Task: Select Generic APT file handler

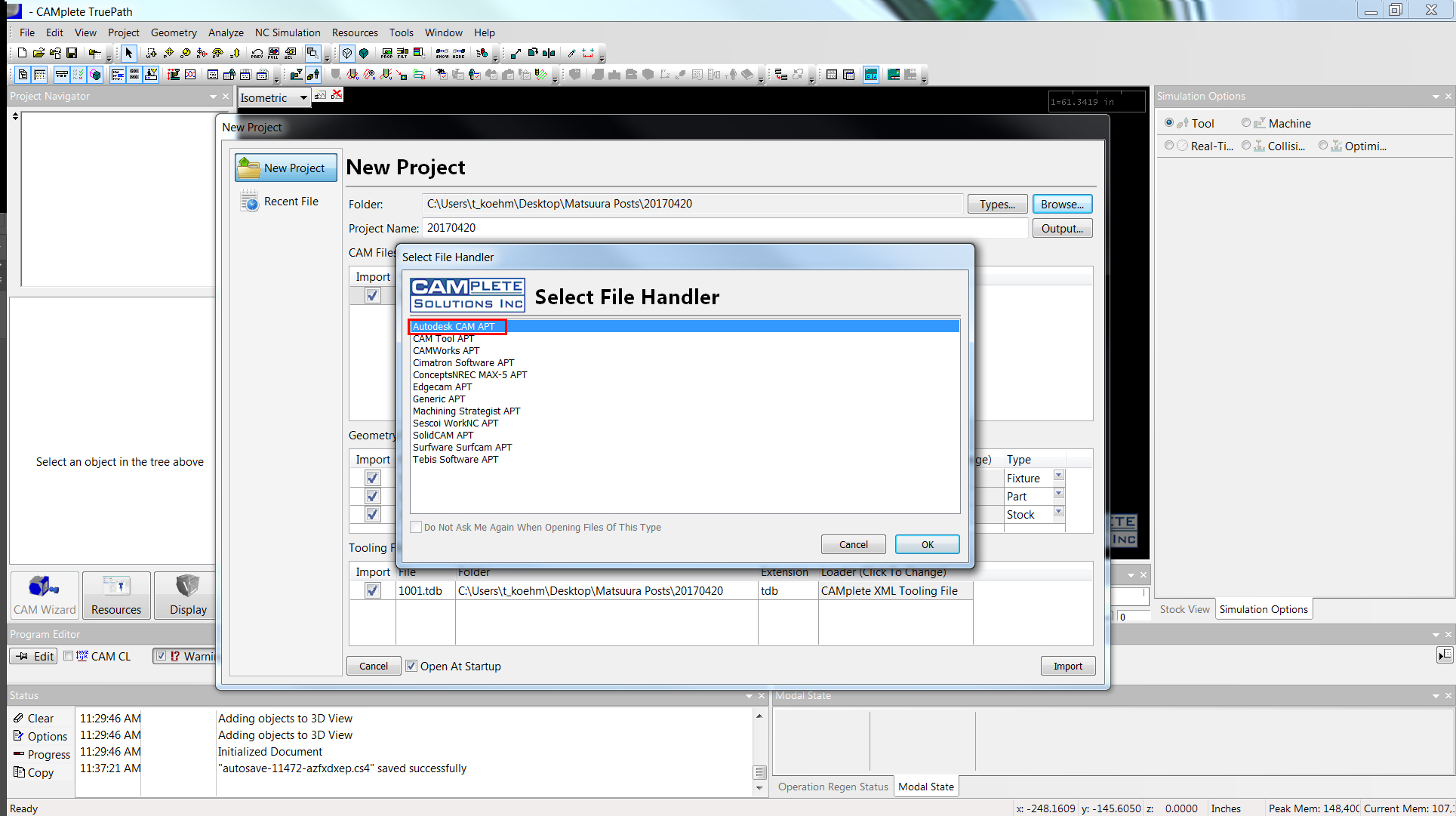Action: tap(439, 399)
